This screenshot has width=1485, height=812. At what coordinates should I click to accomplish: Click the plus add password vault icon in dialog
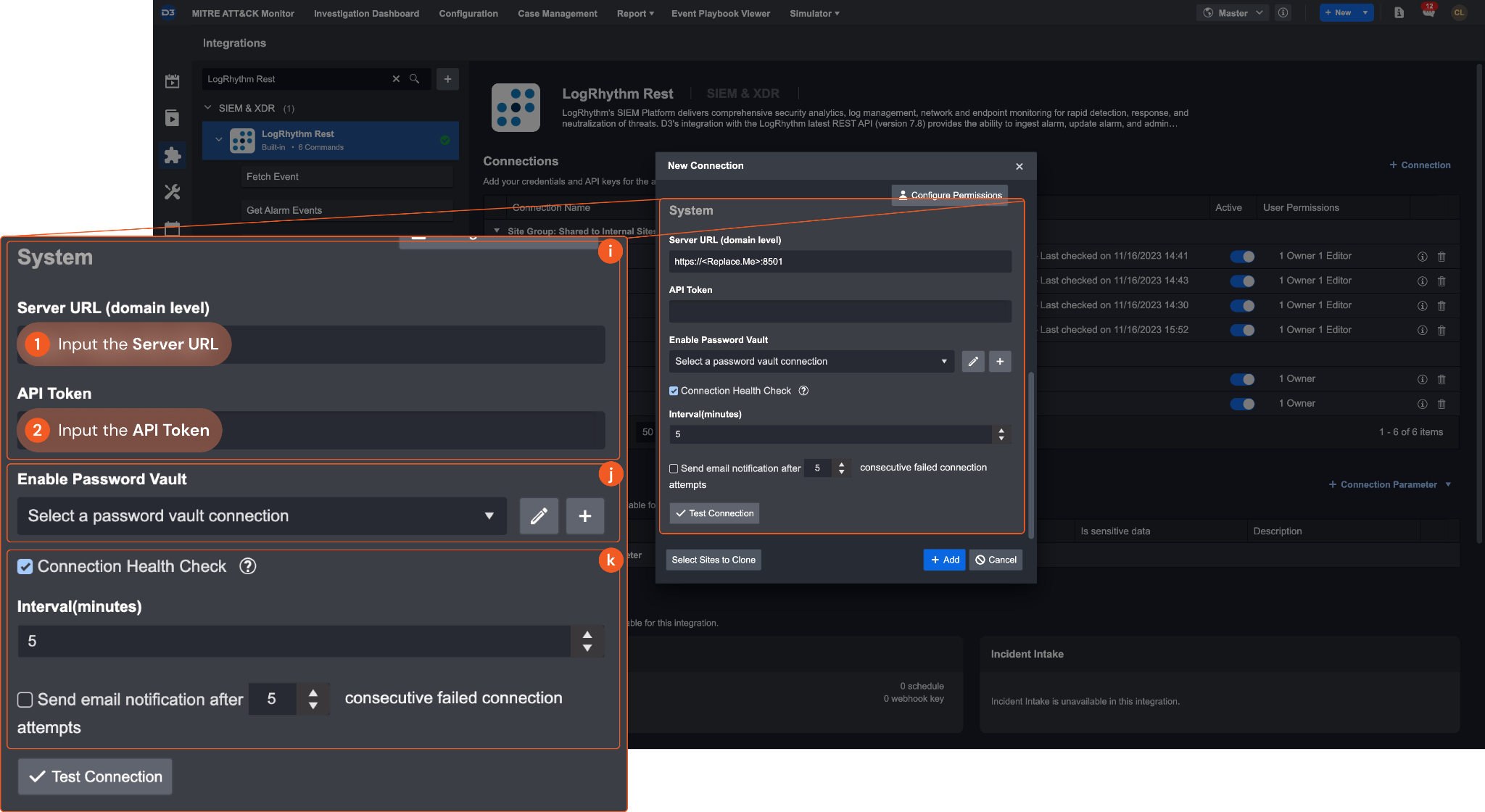[1000, 361]
